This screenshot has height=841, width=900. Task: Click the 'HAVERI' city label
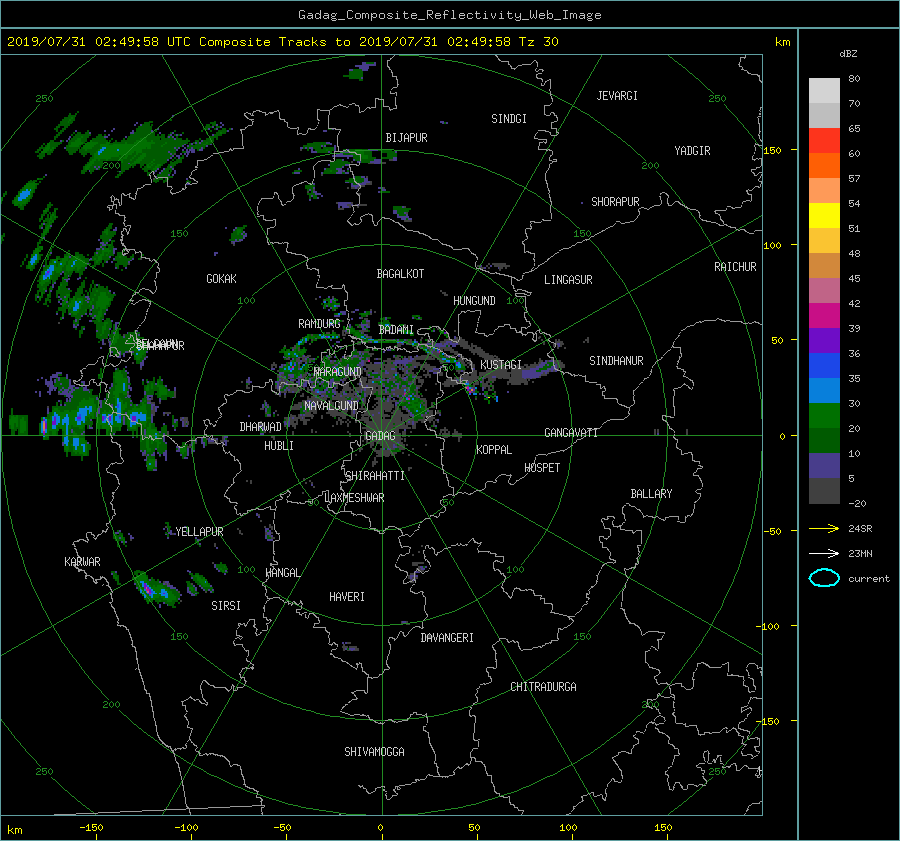tap(347, 597)
